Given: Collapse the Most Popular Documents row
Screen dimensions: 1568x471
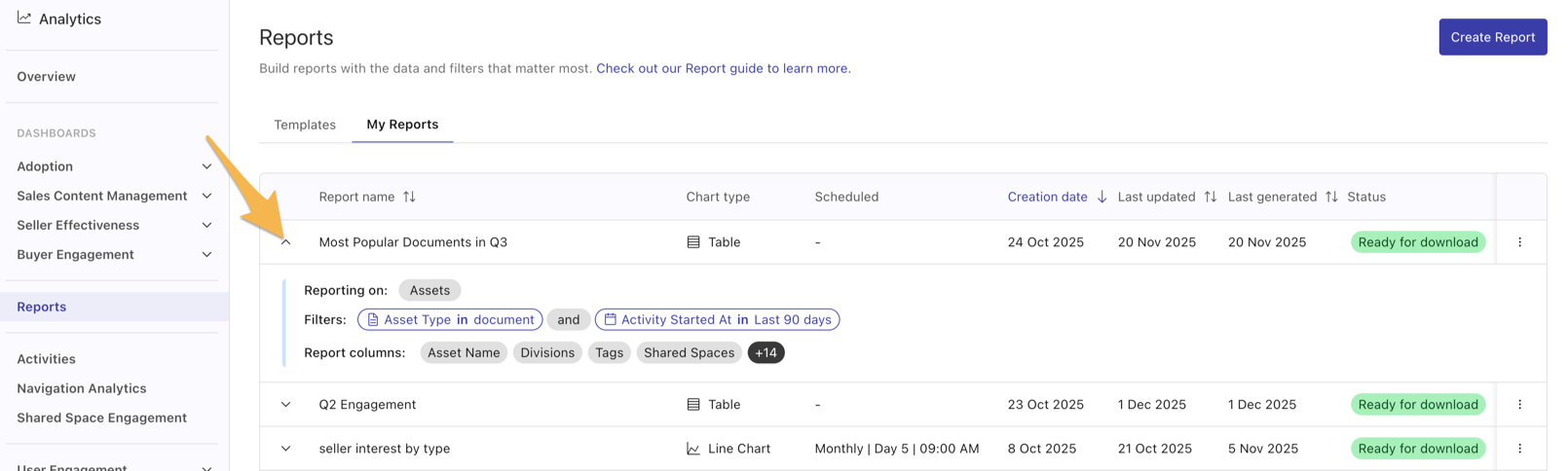Looking at the screenshot, I should (285, 242).
